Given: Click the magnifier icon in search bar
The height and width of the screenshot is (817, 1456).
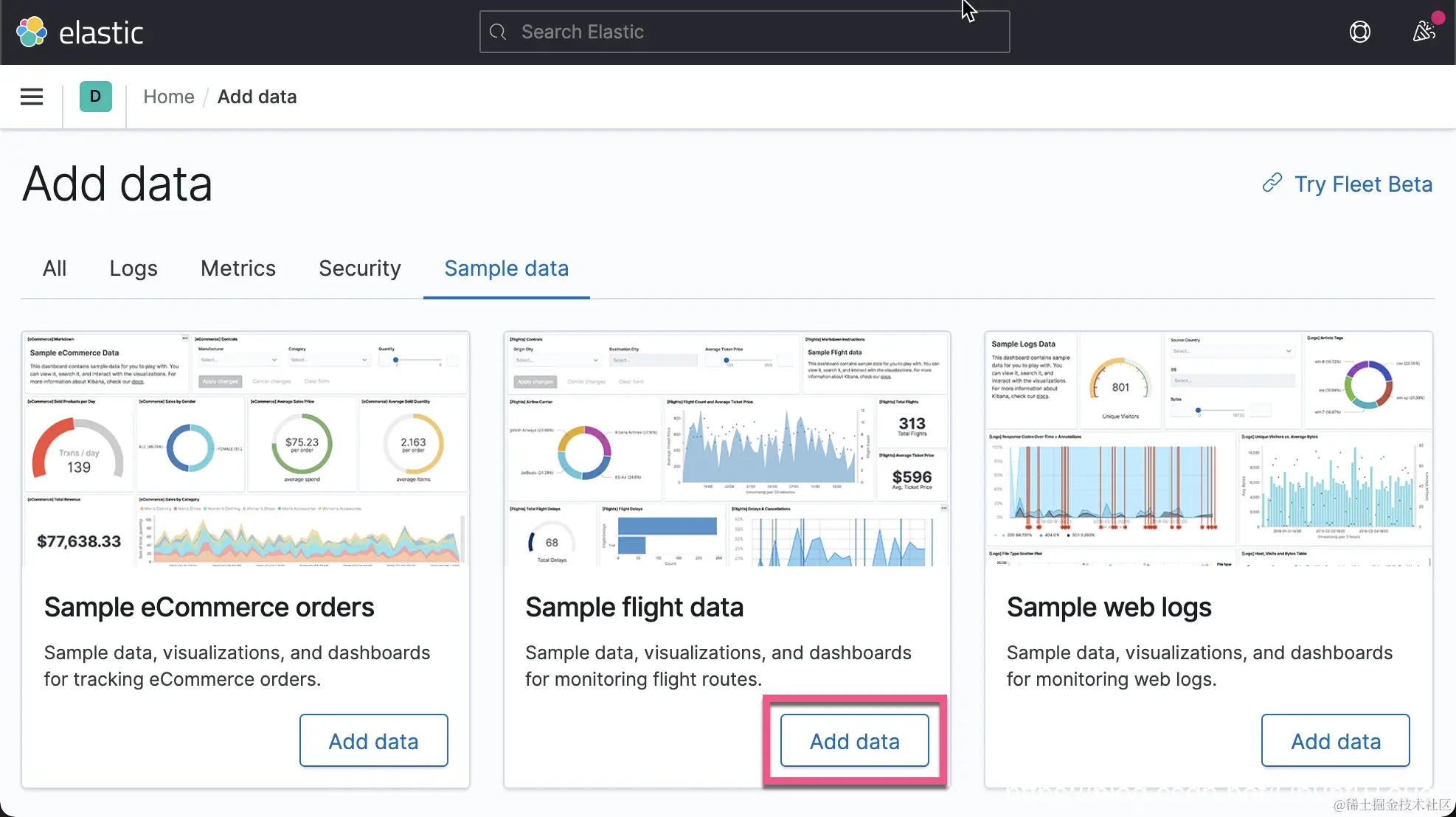Looking at the screenshot, I should (499, 32).
